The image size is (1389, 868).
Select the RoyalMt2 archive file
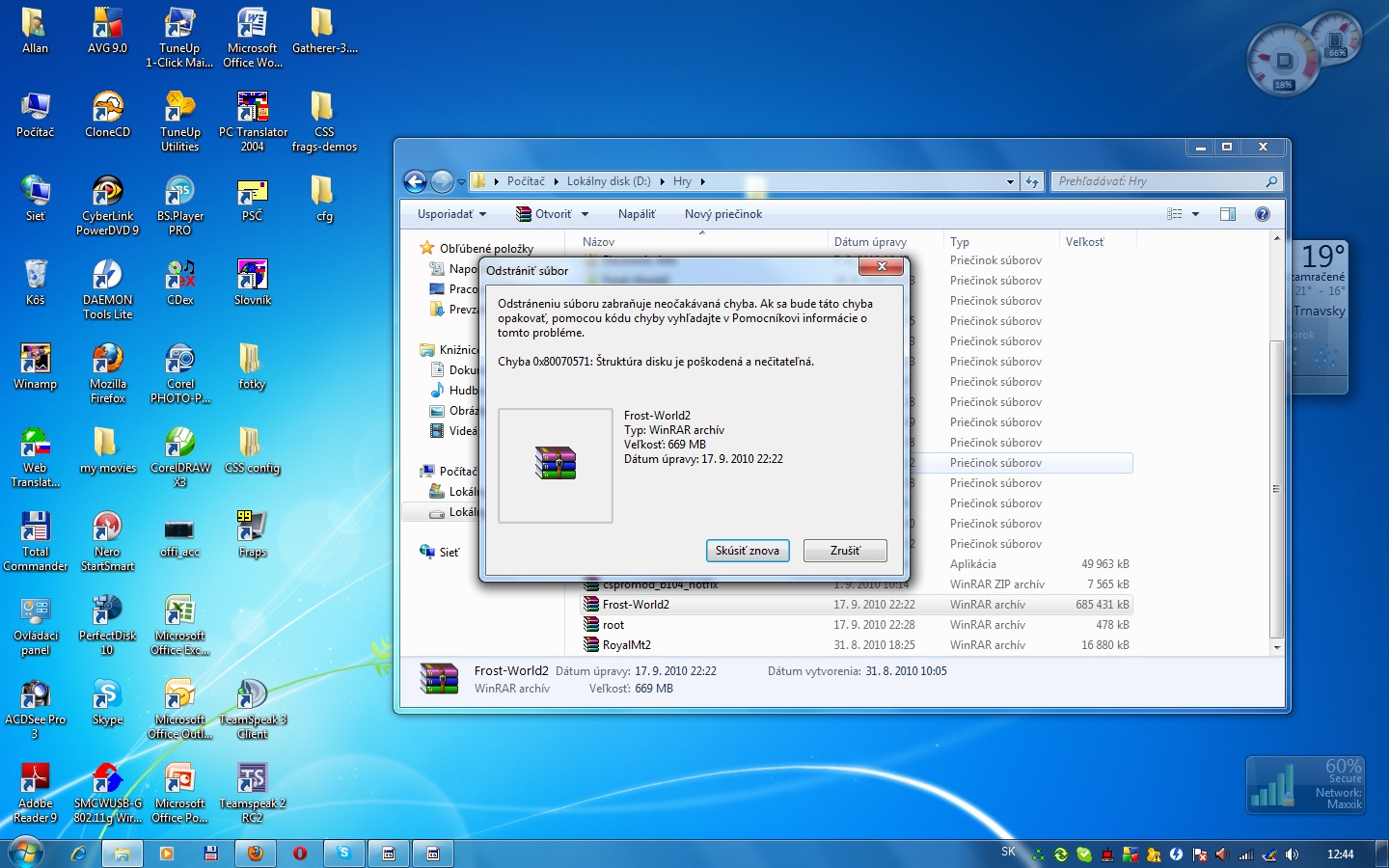point(627,645)
